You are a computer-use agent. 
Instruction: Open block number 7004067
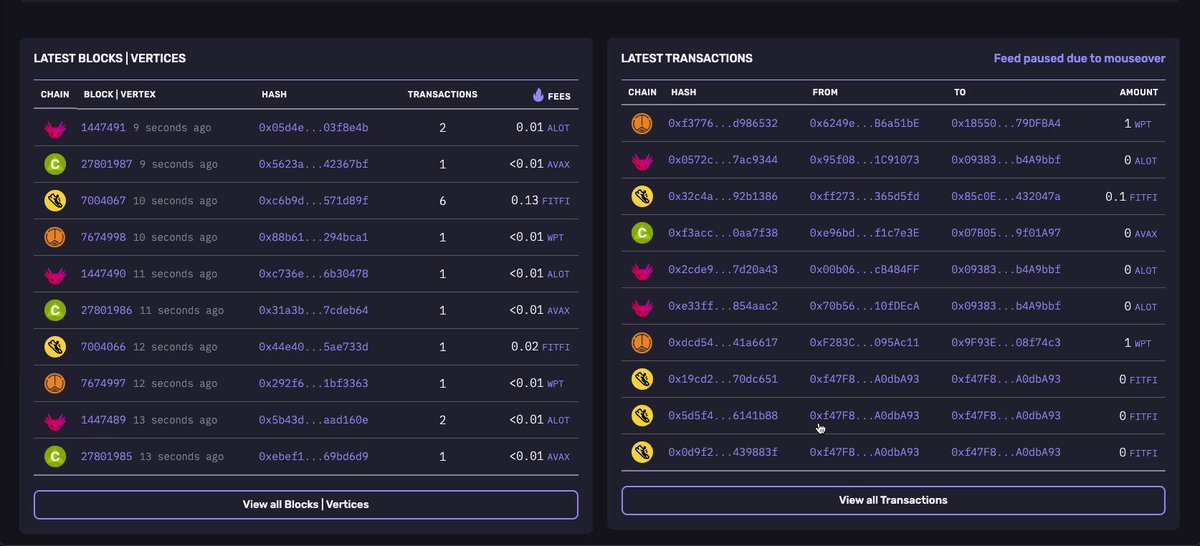(103, 201)
